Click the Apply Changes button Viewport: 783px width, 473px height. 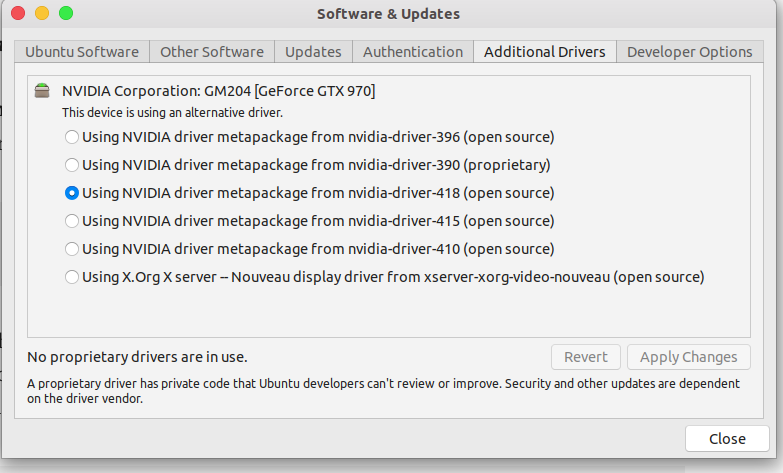coord(688,357)
